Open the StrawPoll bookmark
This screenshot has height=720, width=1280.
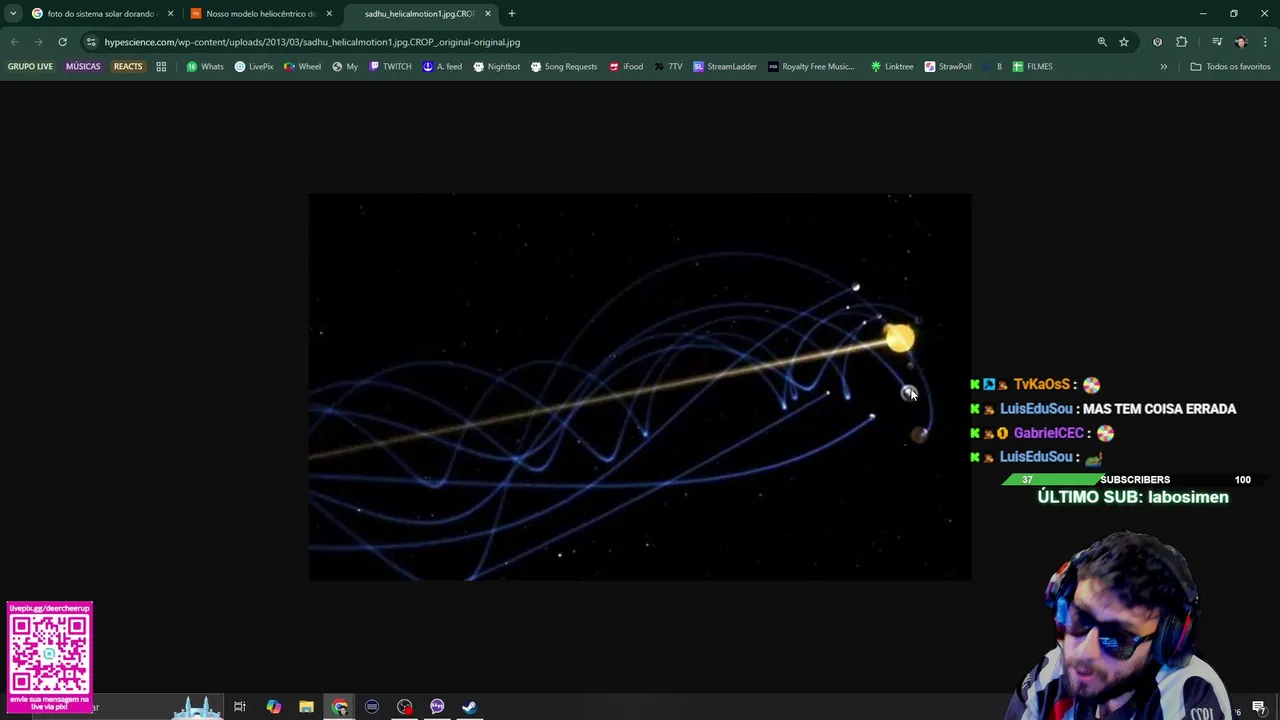[948, 67]
